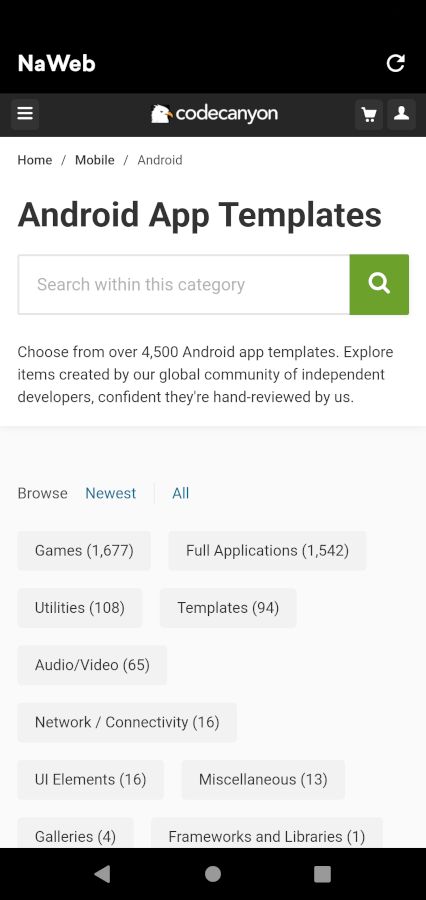The width and height of the screenshot is (426, 900).
Task: Go to Home breadcrumb
Action: [x=34, y=160]
